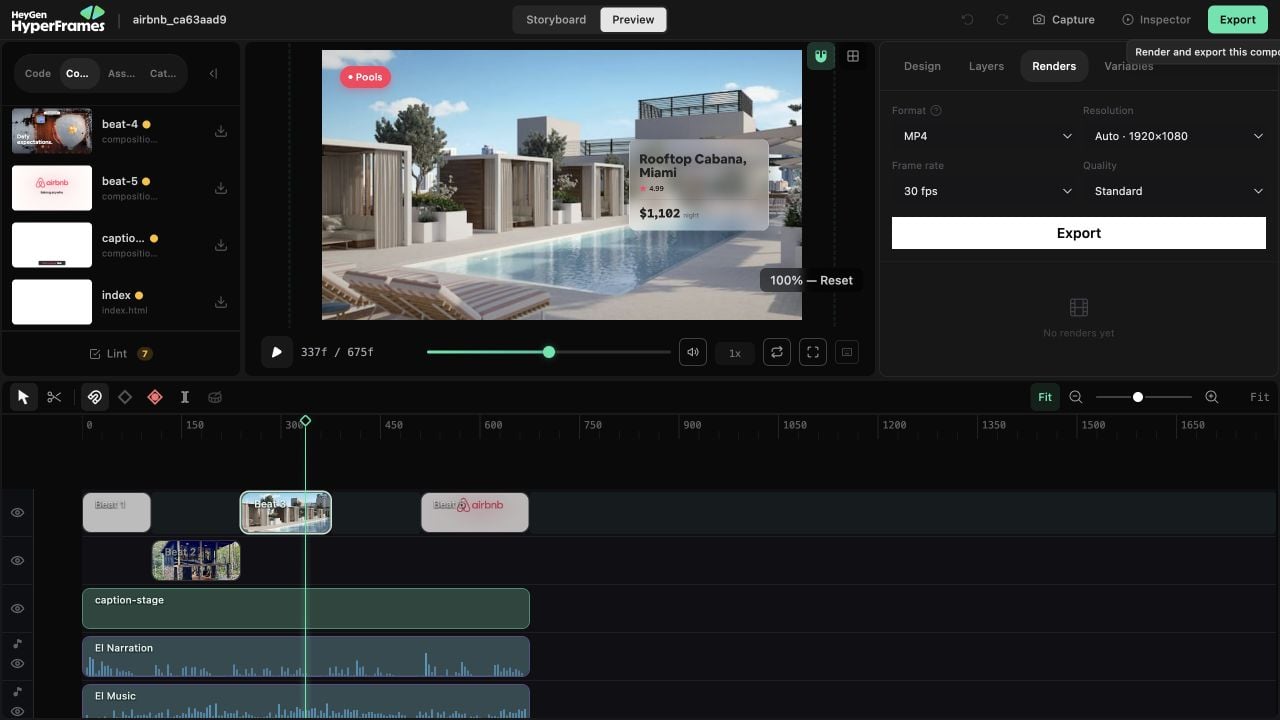The image size is (1280, 720).
Task: Play the preview video
Action: coord(276,352)
